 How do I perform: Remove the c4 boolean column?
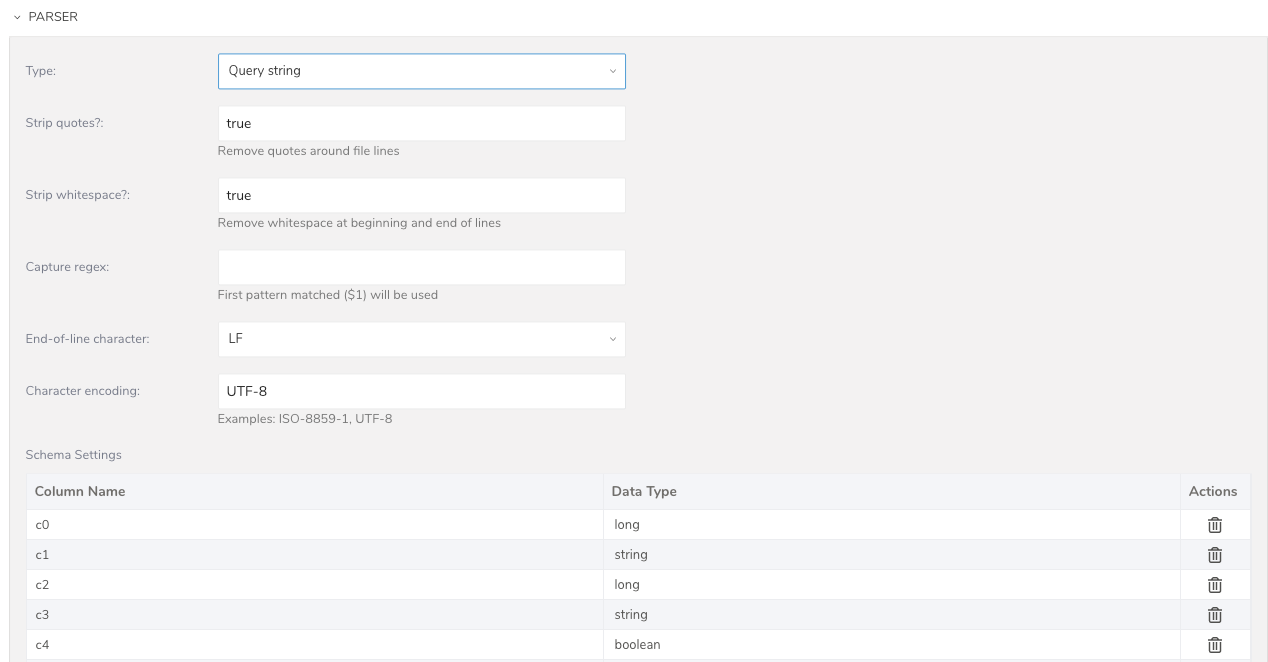coord(1214,645)
